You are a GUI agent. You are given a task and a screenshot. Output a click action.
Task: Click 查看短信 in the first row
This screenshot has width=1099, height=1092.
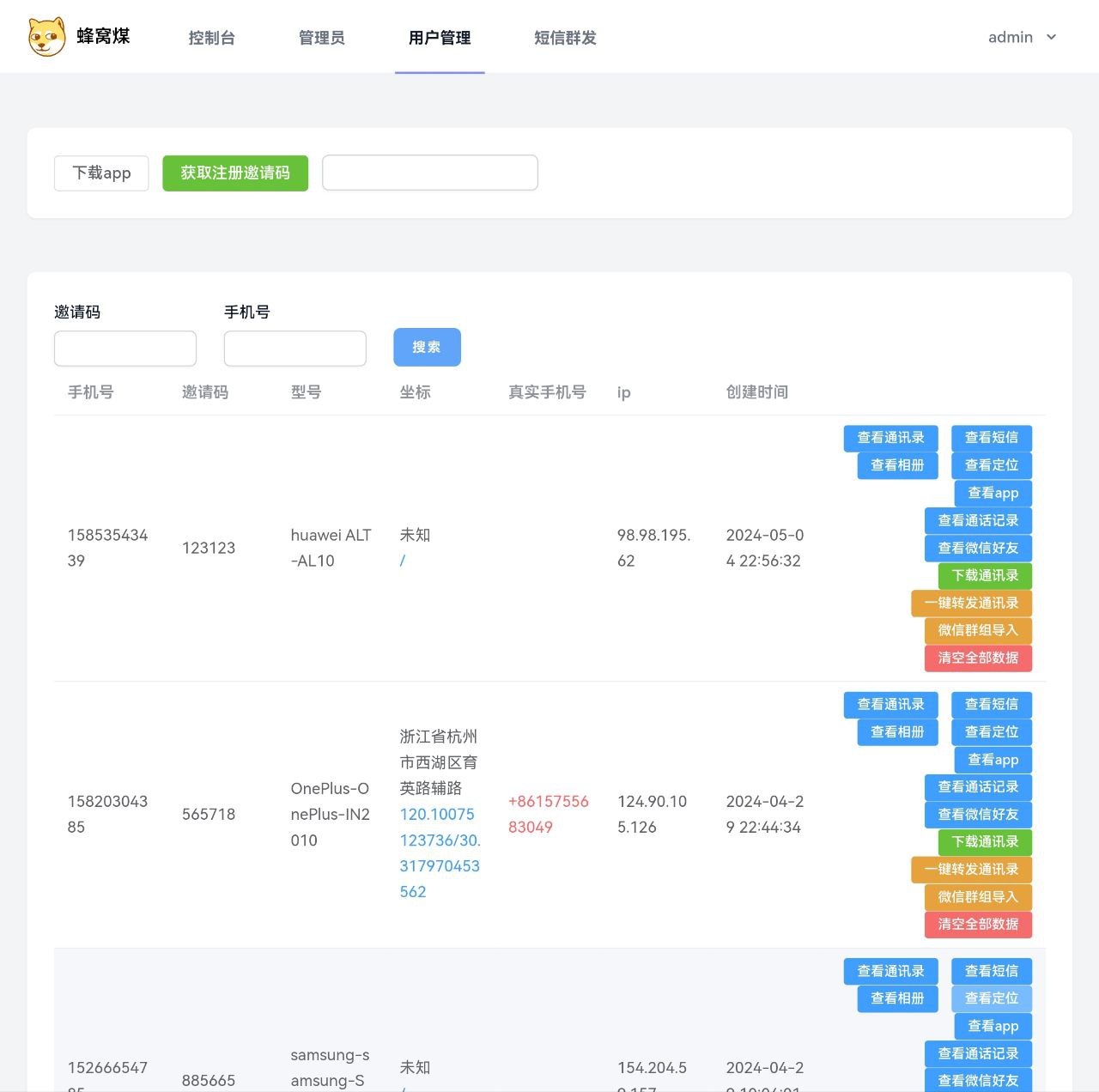click(991, 438)
